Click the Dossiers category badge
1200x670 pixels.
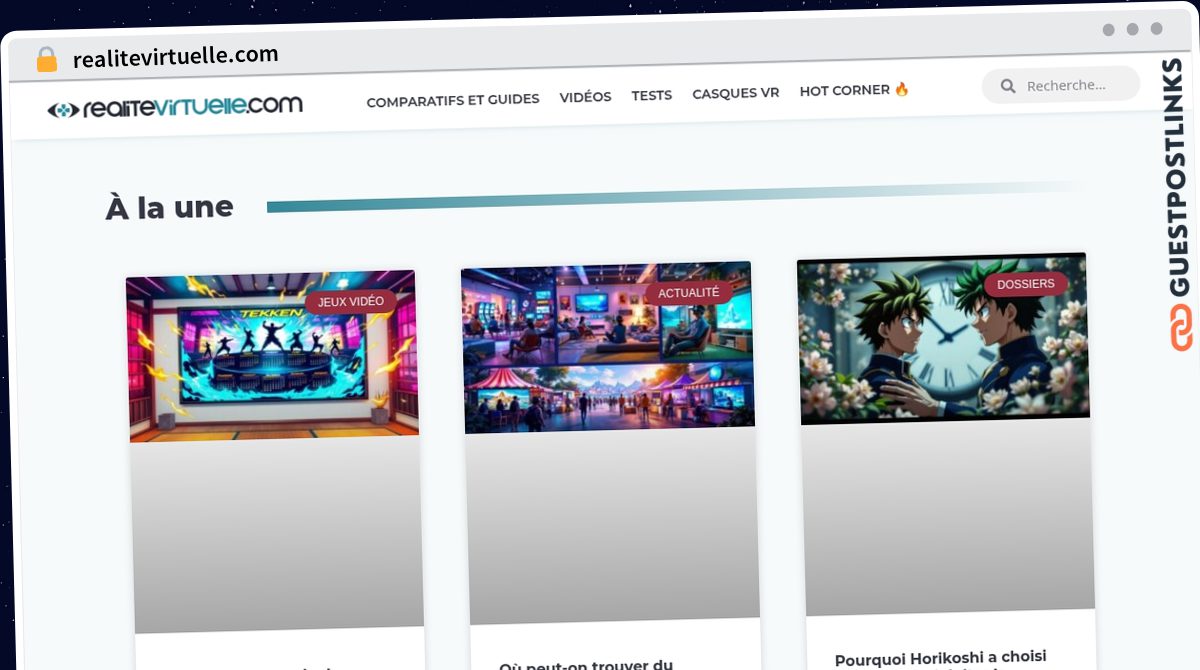[1025, 284]
